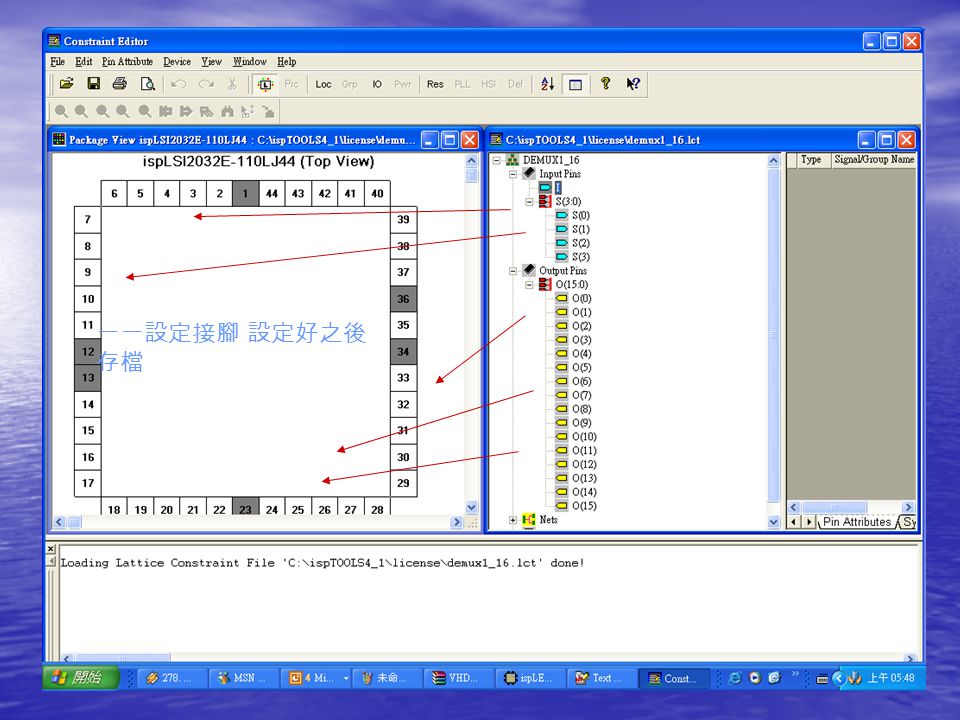Click pin 29 in package view
Screen dimensions: 960x720
[403, 484]
